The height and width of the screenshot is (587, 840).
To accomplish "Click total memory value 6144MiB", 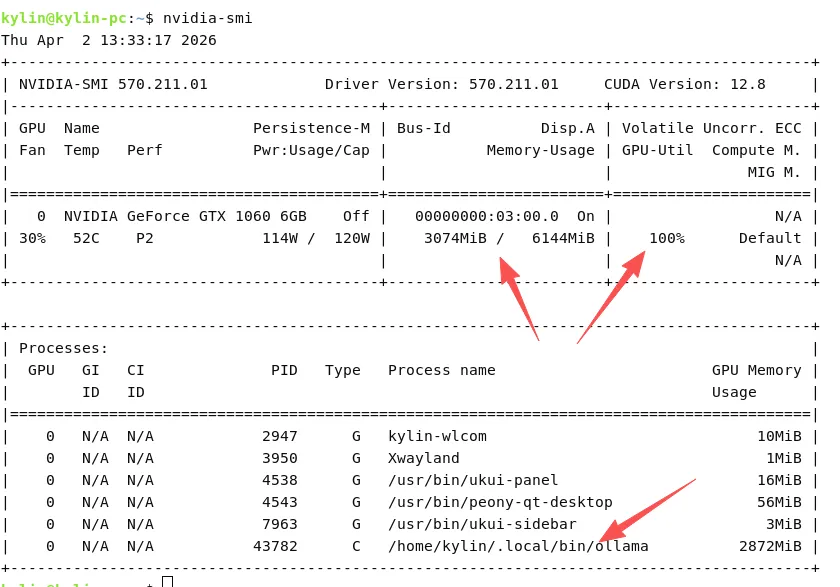I will point(563,238).
